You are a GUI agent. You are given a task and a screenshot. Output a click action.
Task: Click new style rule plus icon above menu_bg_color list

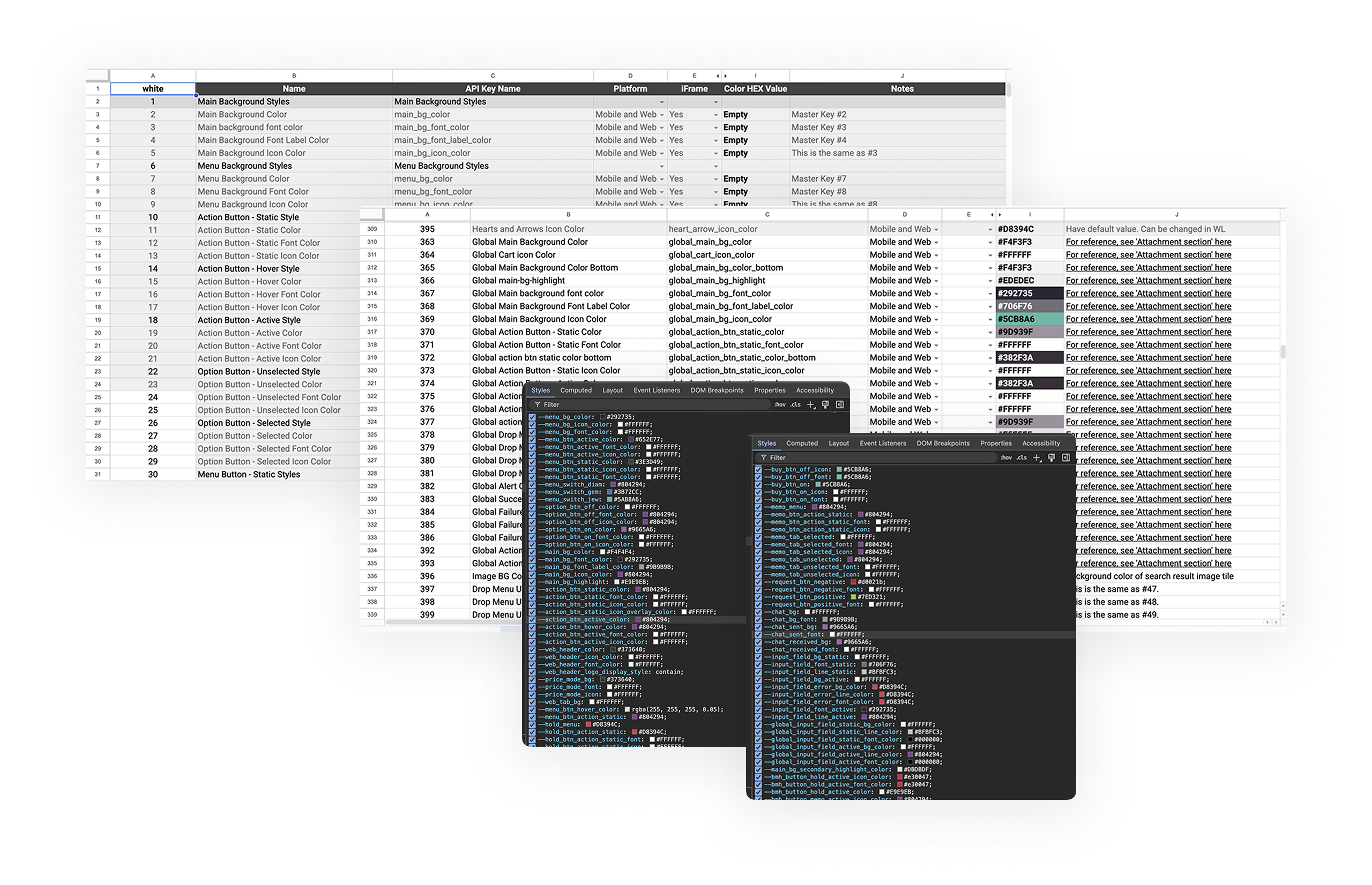click(x=810, y=404)
